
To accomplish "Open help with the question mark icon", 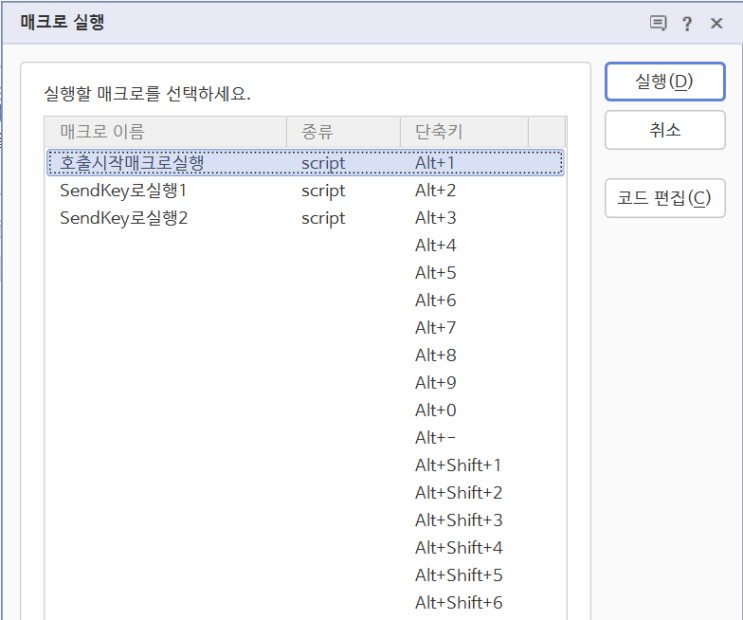I will [687, 23].
